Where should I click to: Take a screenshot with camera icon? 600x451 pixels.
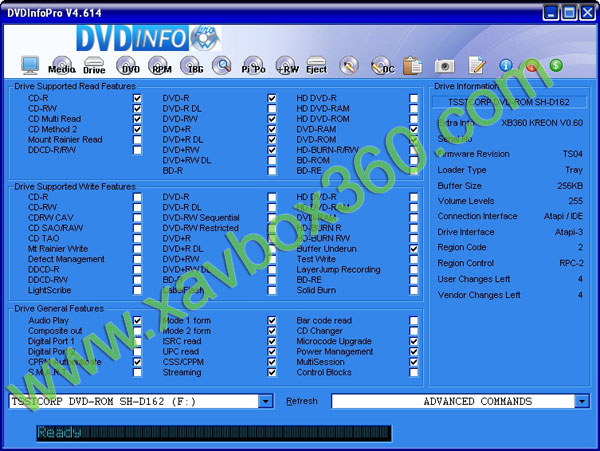click(x=444, y=66)
